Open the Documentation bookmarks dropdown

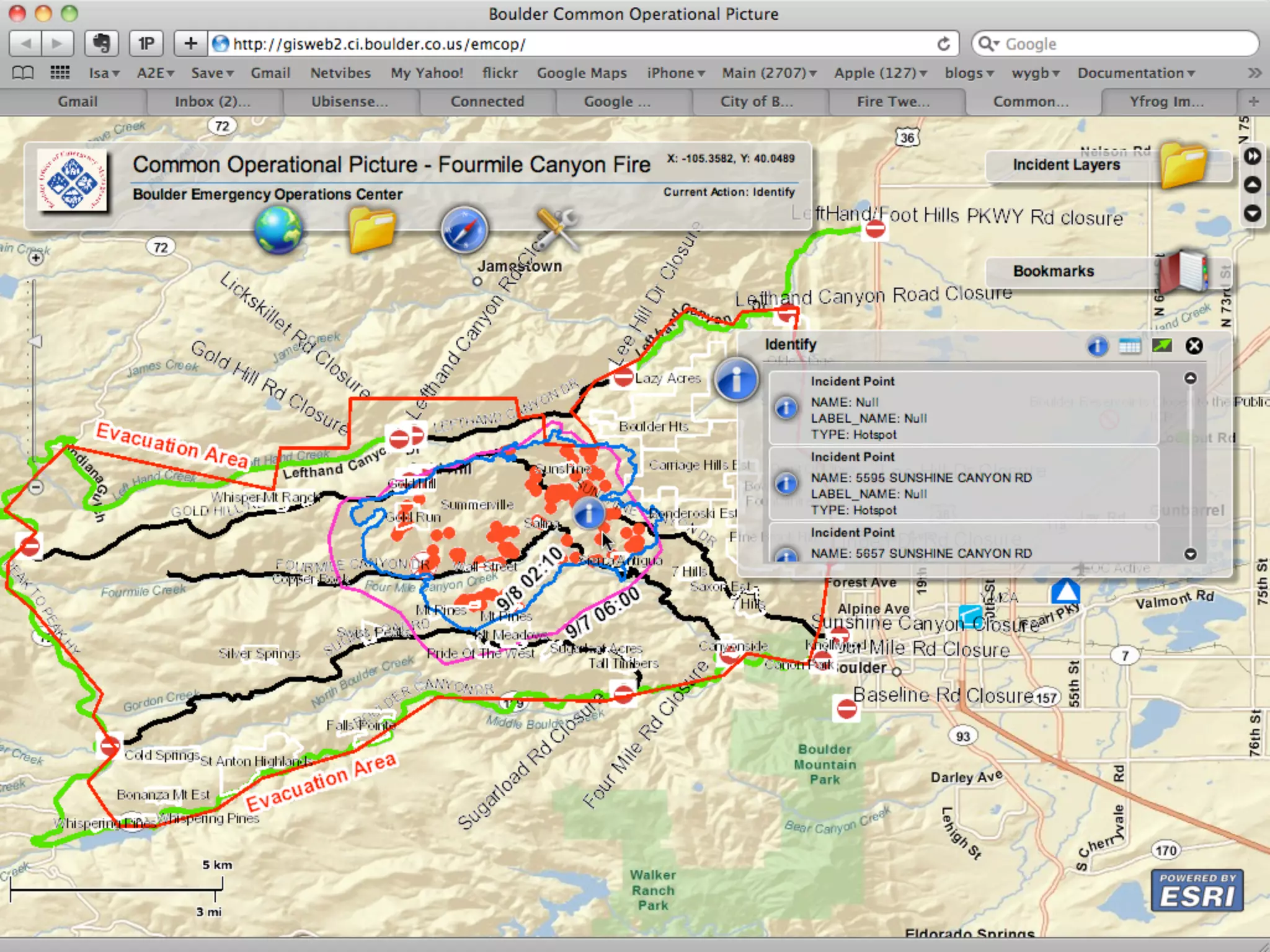(1135, 73)
